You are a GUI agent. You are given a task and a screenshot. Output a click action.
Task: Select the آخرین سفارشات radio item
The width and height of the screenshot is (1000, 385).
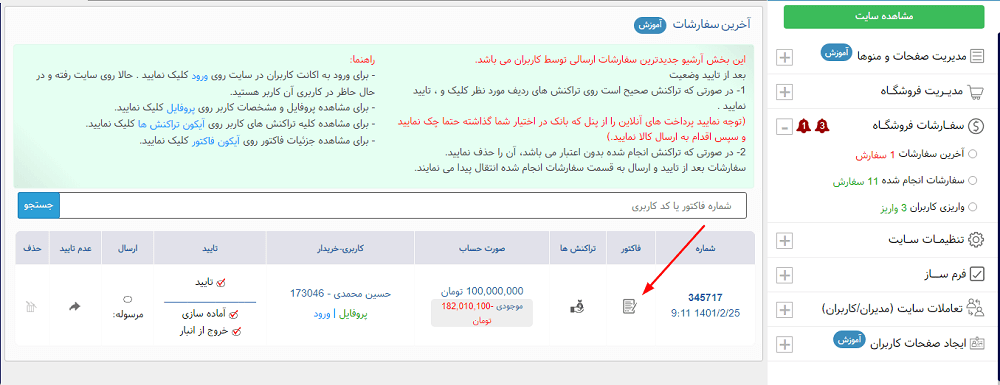(973, 155)
